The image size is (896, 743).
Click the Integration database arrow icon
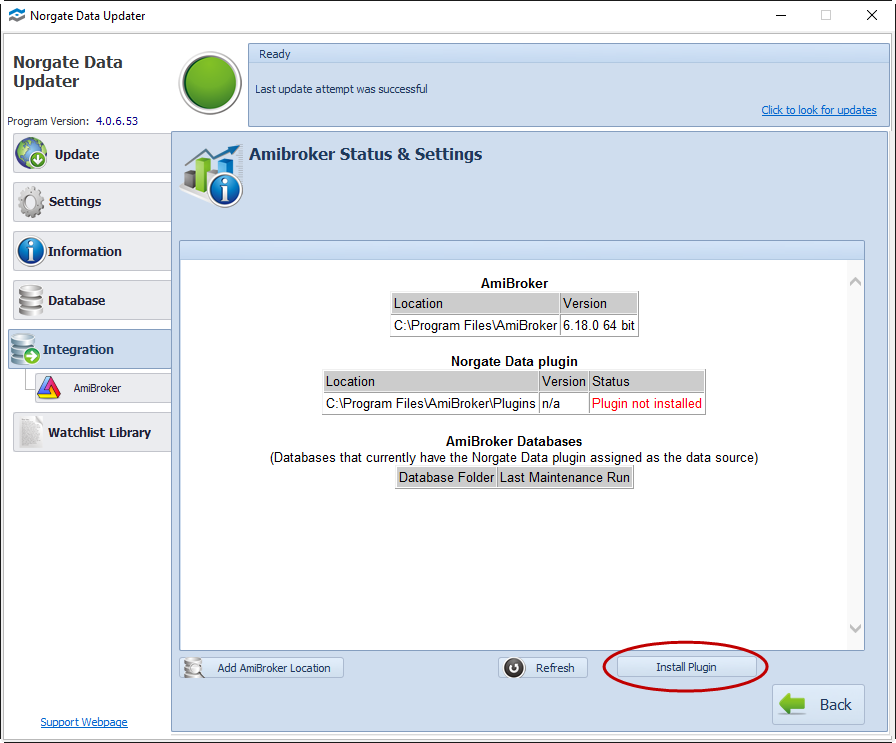coord(25,349)
